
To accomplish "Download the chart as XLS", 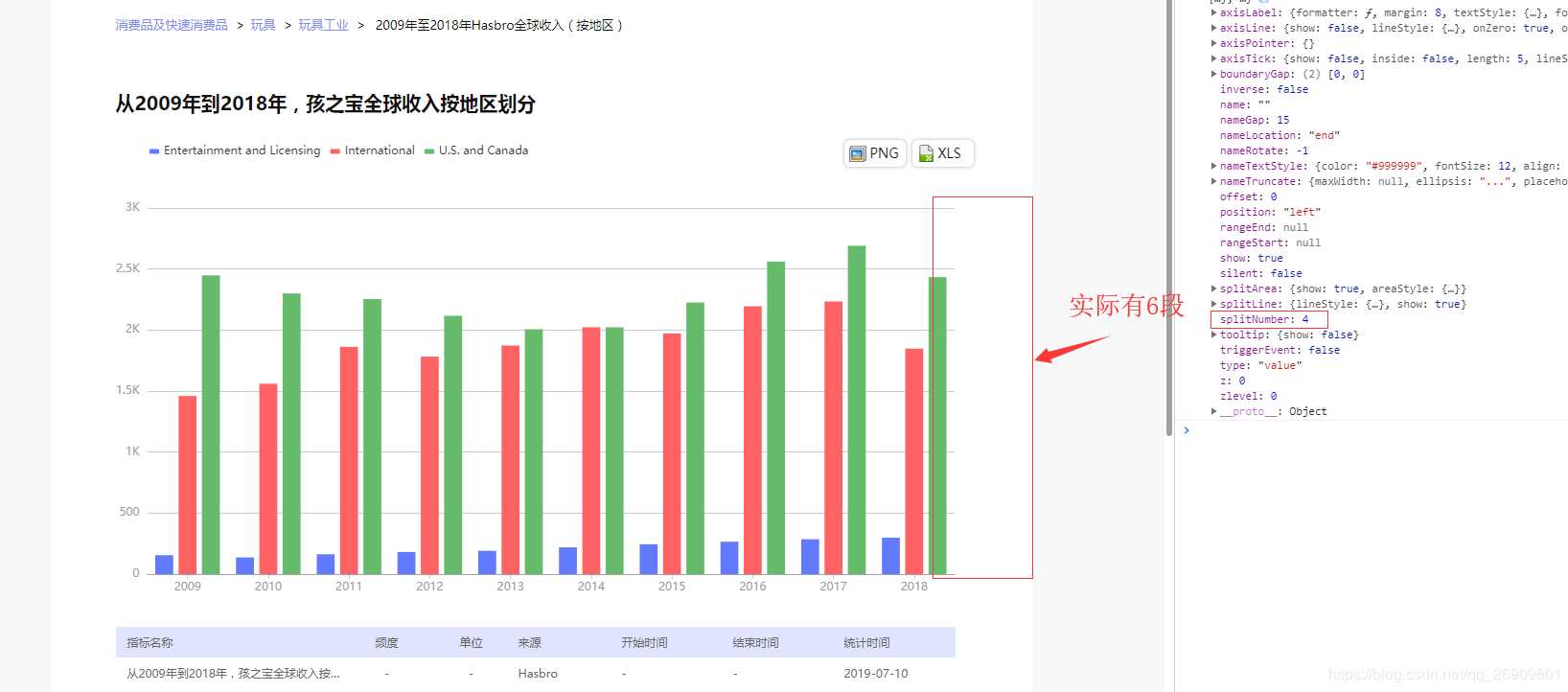I will (x=942, y=153).
